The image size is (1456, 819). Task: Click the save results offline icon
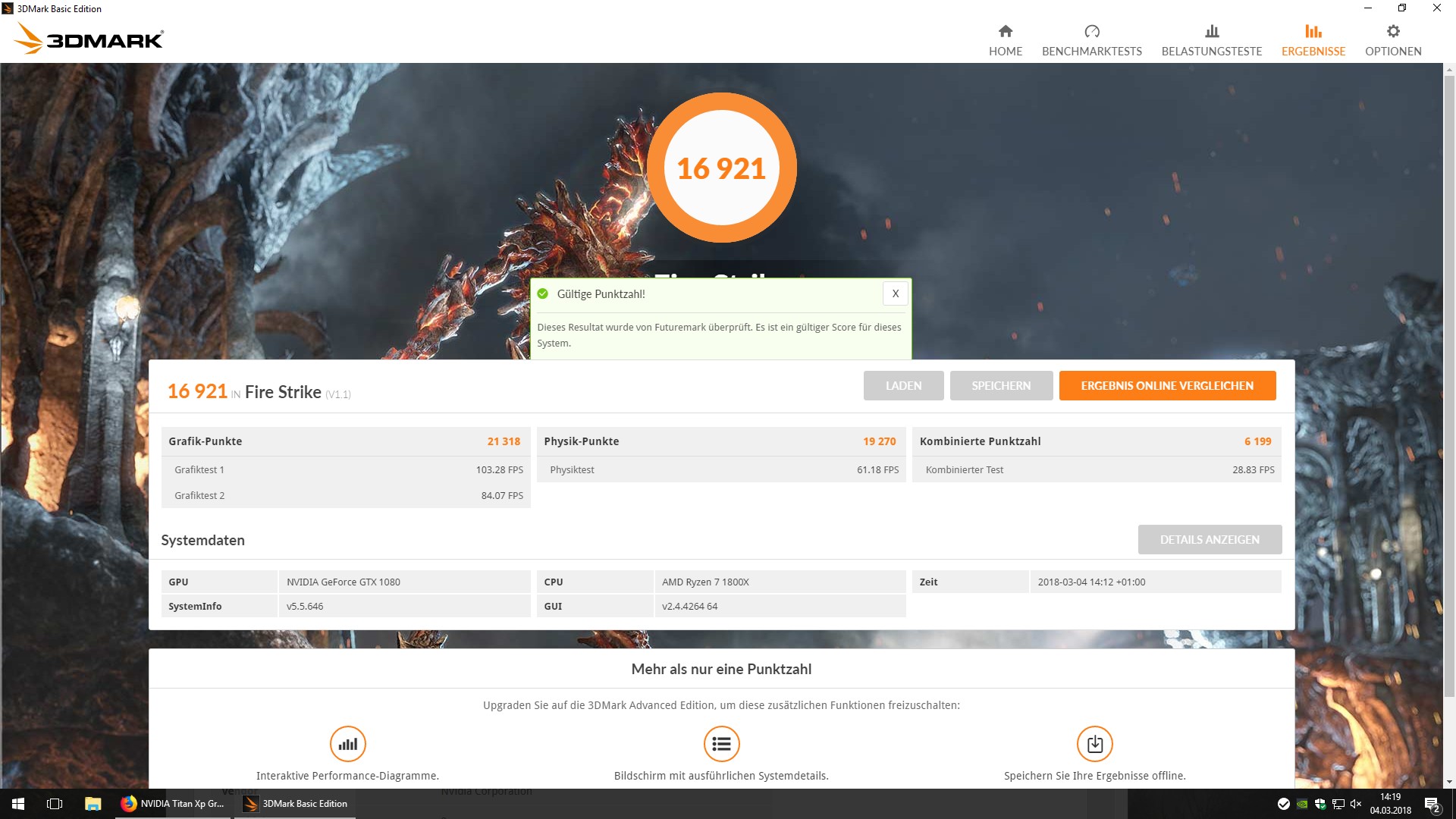(1094, 744)
